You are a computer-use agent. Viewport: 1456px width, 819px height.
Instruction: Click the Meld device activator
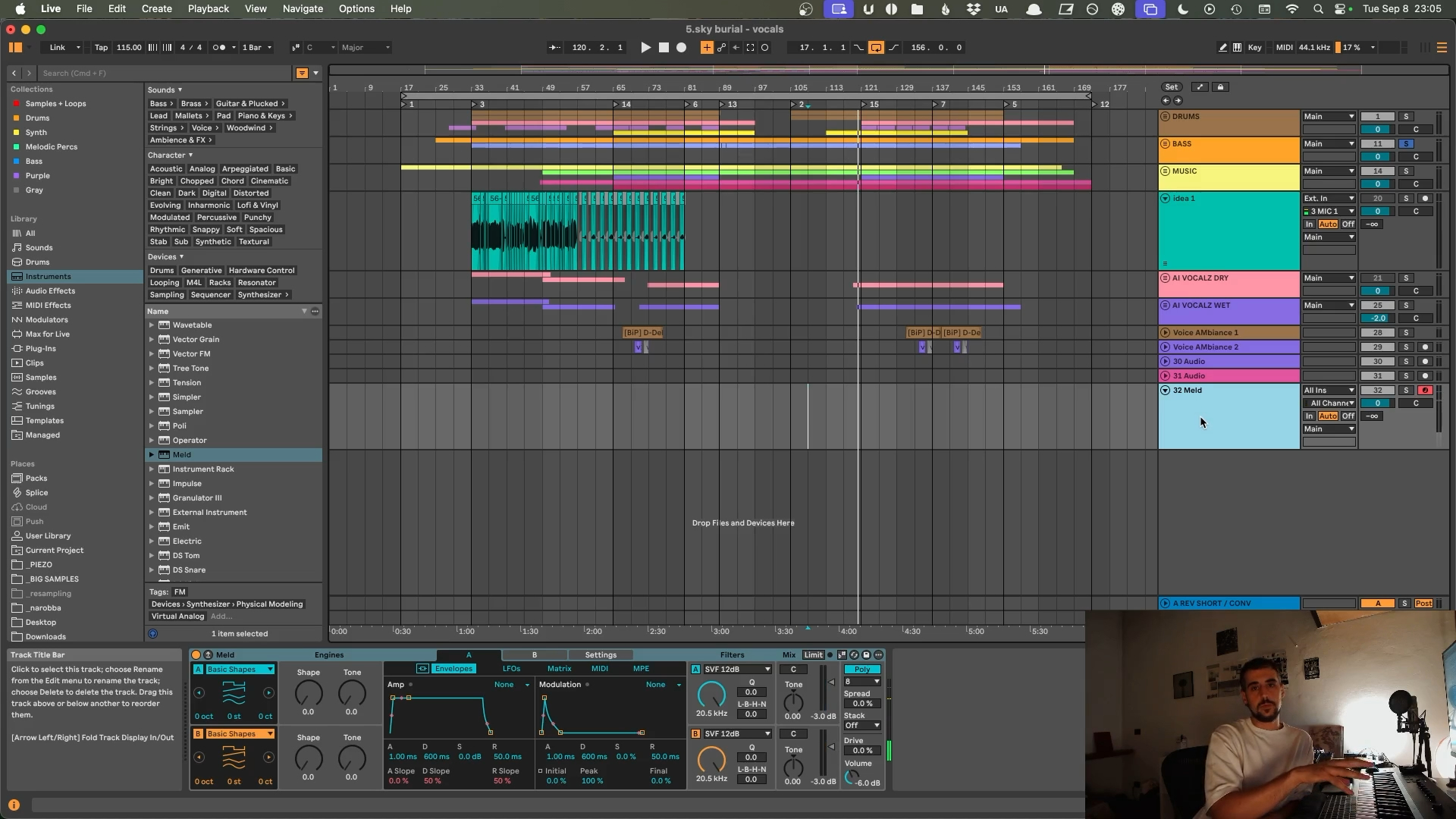[x=196, y=655]
